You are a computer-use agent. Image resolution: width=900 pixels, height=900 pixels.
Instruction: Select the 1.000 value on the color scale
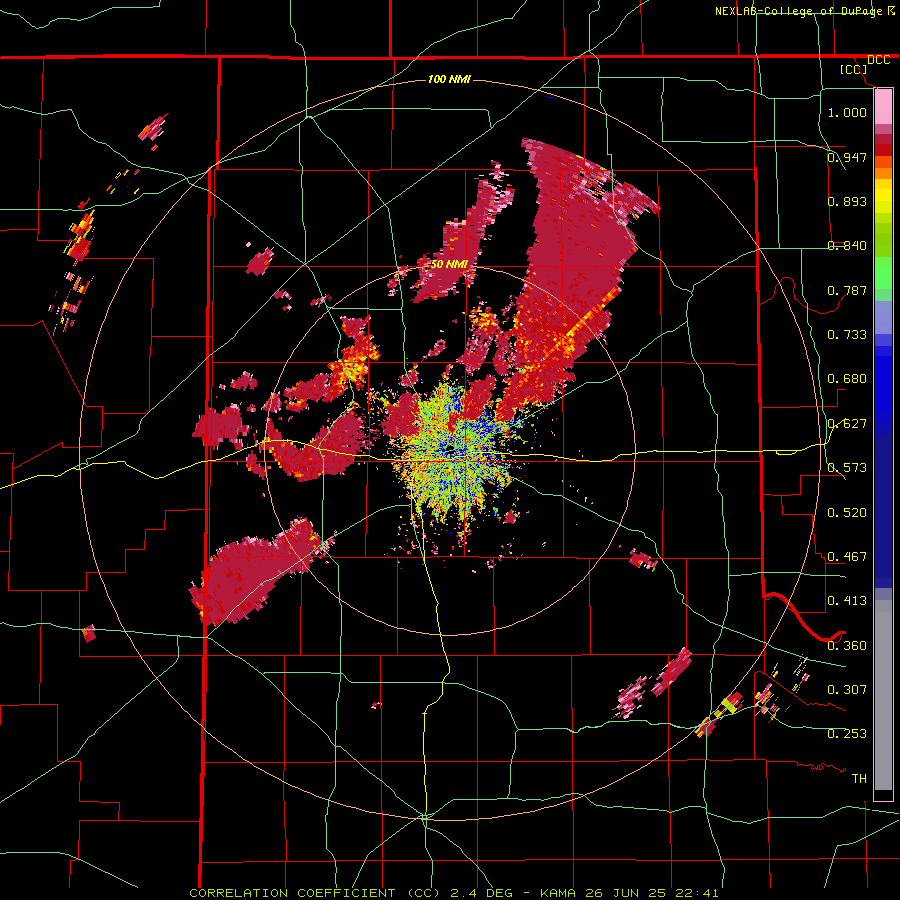847,112
